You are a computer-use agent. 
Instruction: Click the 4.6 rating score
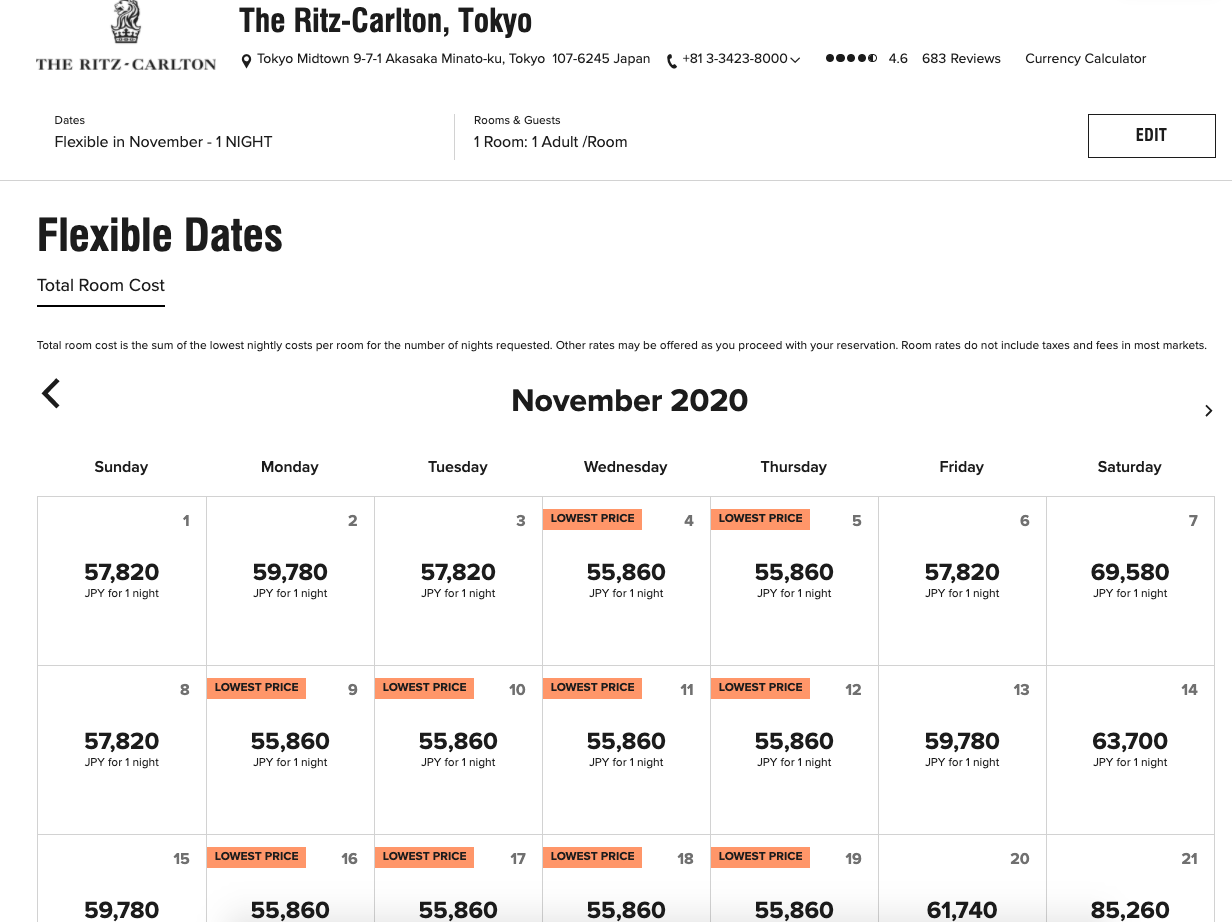[x=898, y=59]
